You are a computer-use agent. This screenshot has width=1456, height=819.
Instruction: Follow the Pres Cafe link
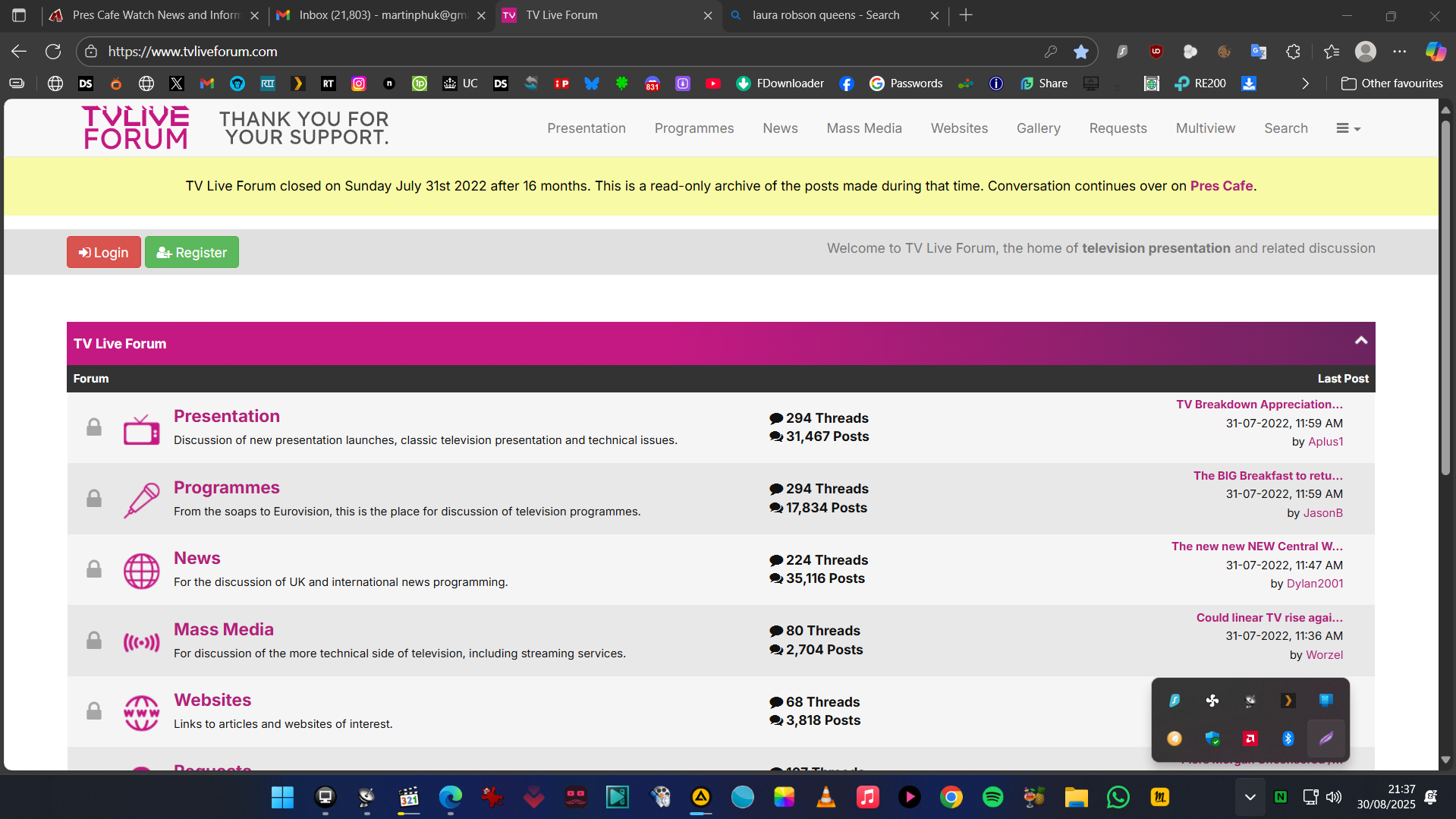1221,186
